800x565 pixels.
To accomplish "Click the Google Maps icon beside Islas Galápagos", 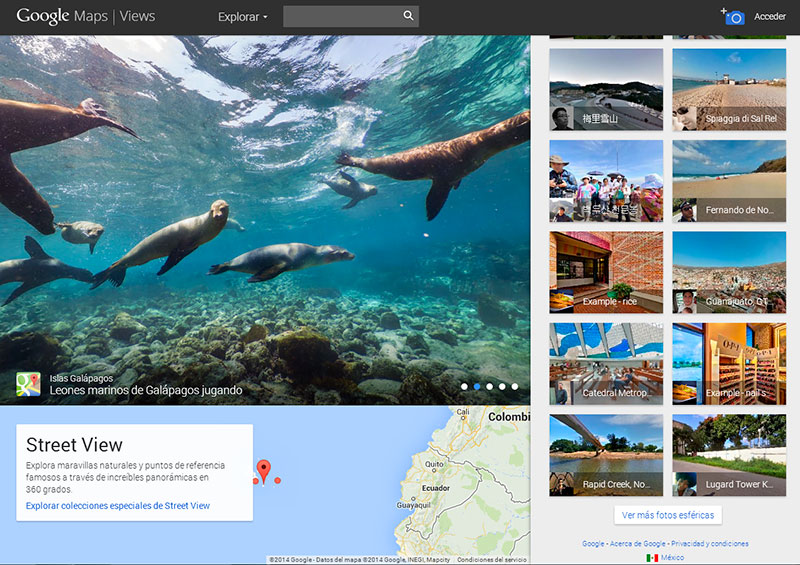I will [28, 384].
